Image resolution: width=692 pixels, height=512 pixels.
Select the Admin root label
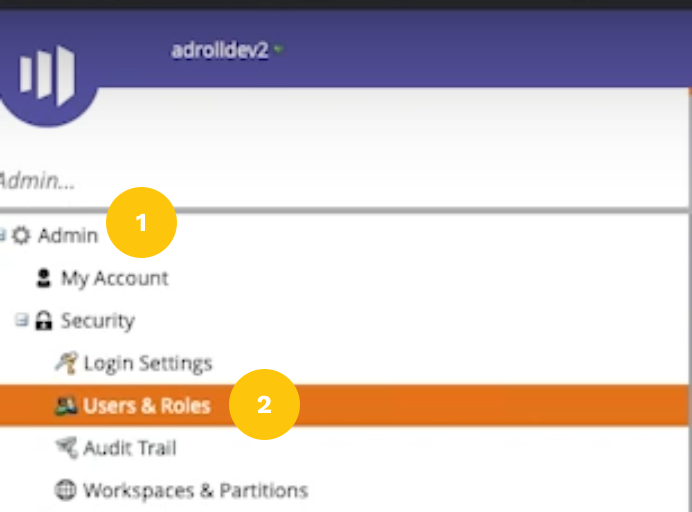[x=68, y=236]
